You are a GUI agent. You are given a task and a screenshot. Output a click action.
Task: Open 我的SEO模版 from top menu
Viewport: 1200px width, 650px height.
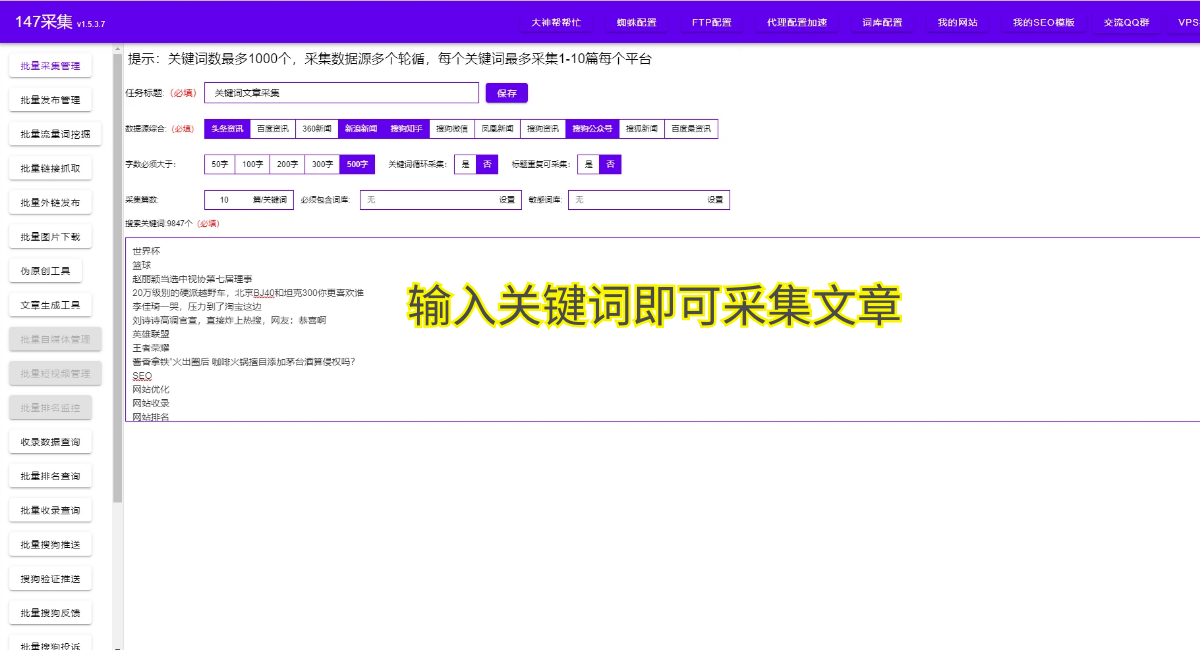point(1043,21)
